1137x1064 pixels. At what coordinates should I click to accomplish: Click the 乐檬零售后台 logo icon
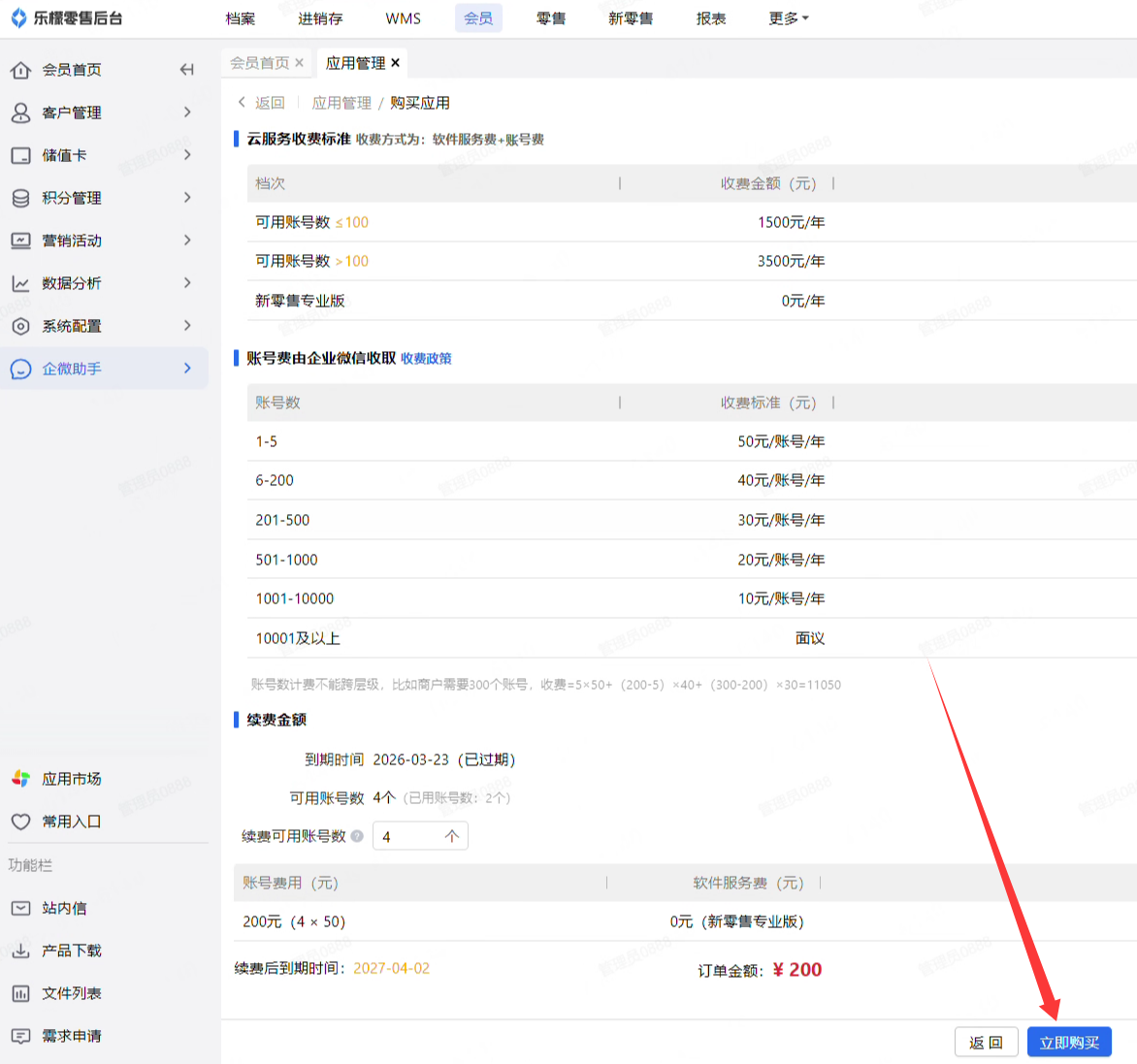point(18,18)
